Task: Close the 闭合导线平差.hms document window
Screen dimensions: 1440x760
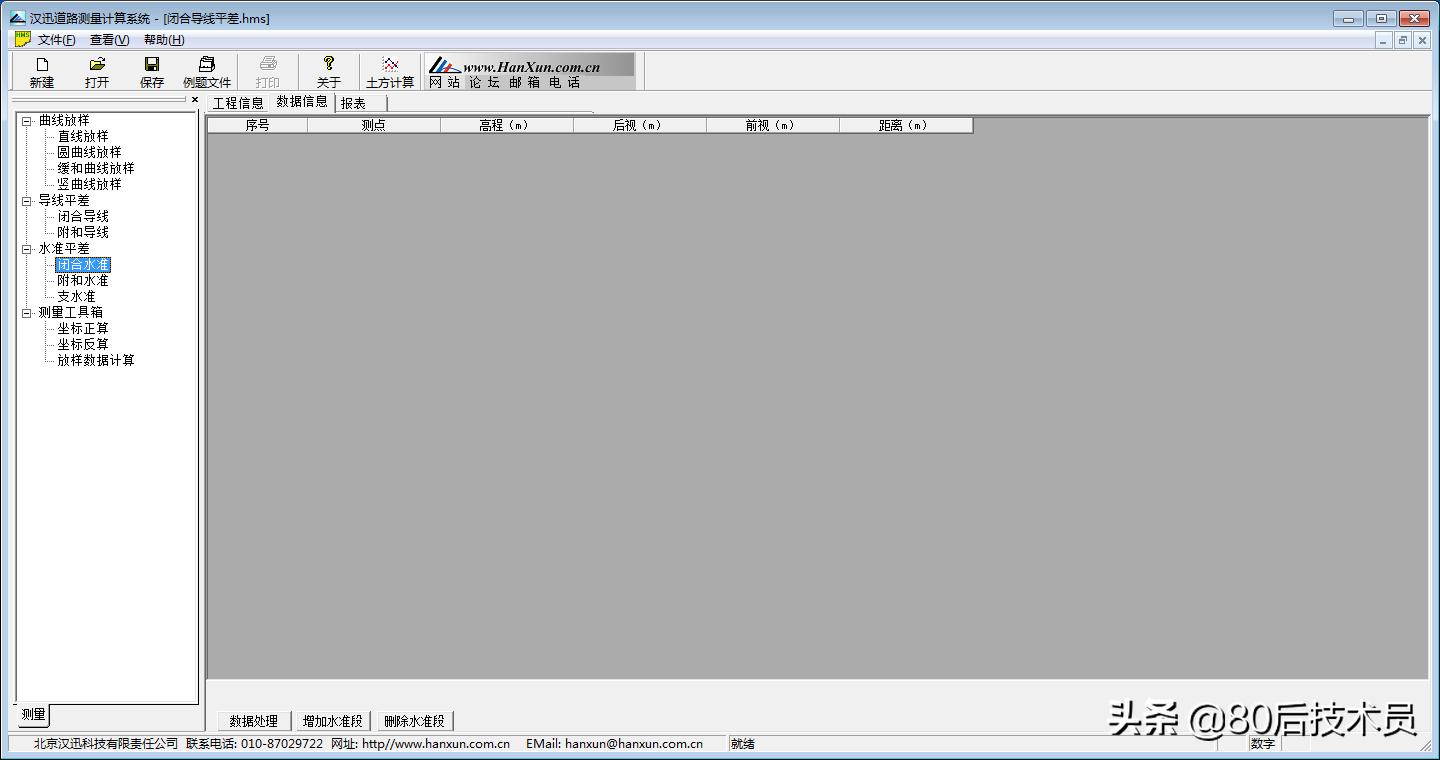Action: point(1422,40)
